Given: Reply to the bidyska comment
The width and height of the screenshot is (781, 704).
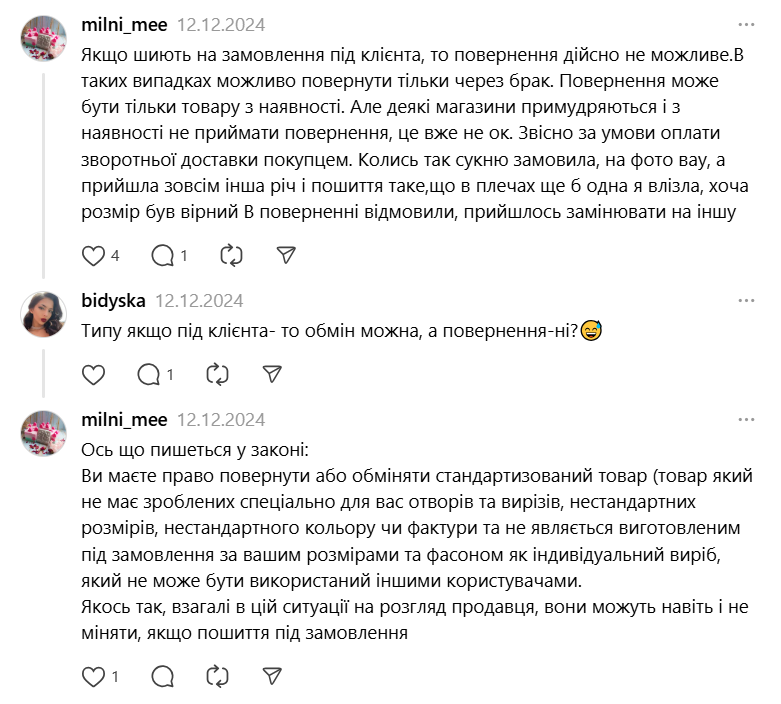Looking at the screenshot, I should [x=149, y=374].
